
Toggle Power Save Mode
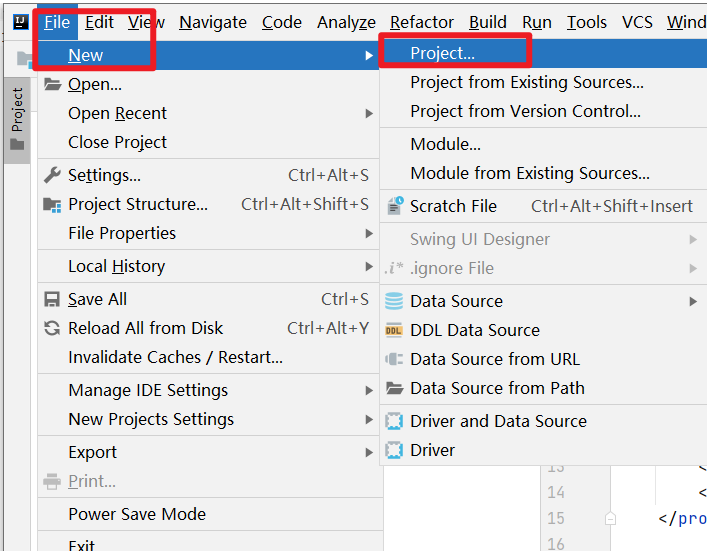137,514
